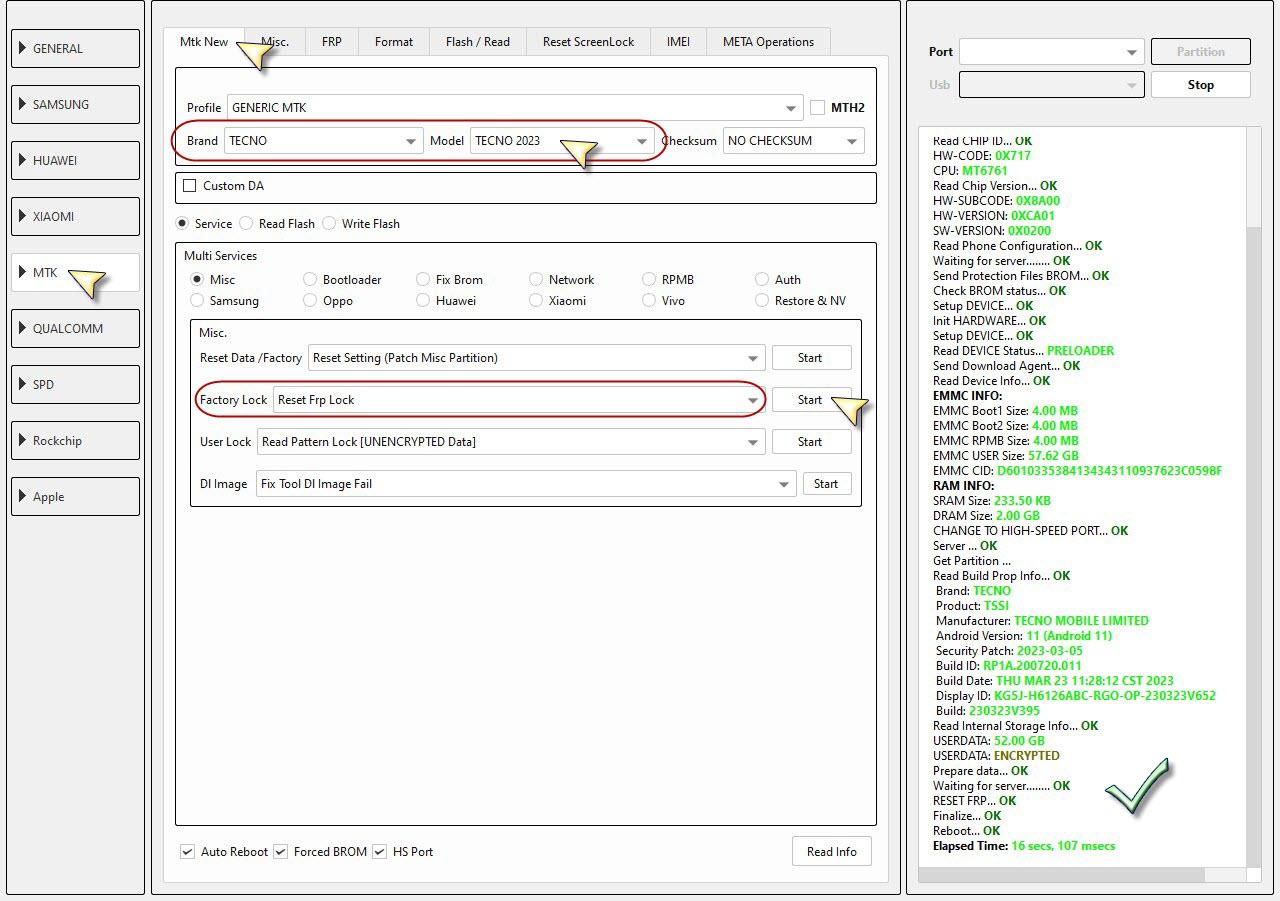Click the arrow icon on the SAMSUNG sidebar button

point(22,105)
